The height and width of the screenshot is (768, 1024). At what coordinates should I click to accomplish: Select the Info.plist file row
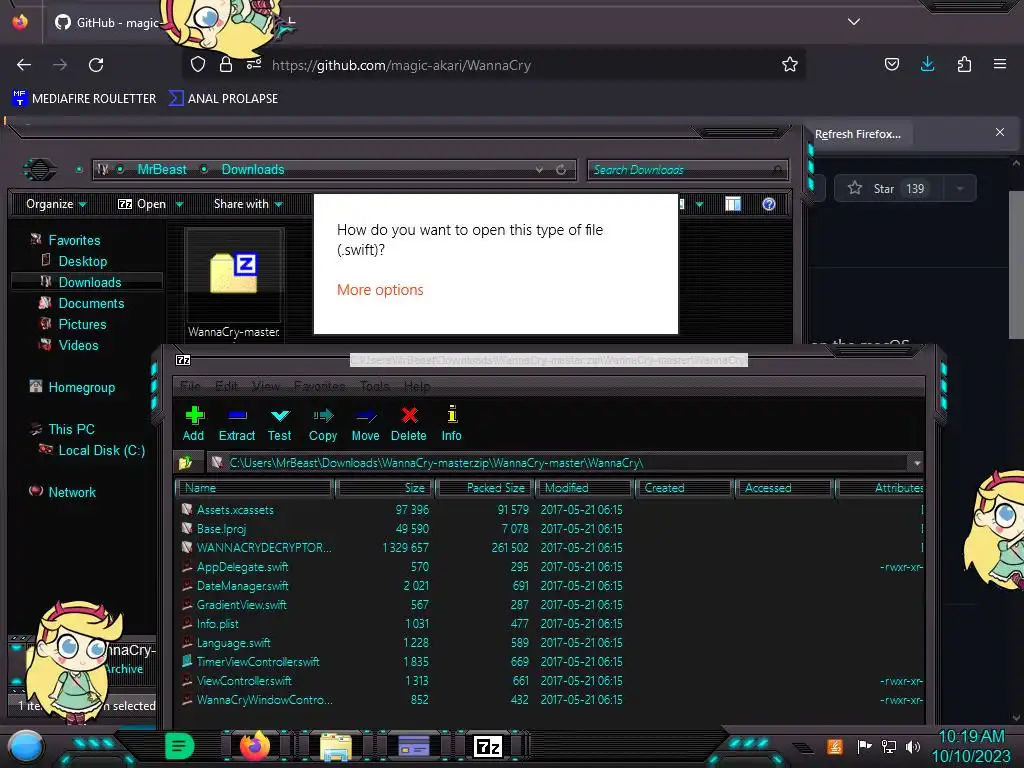pos(551,624)
